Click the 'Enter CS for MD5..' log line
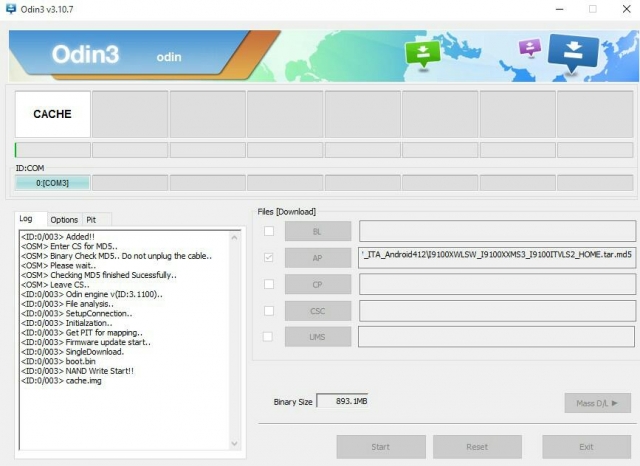This screenshot has height=466, width=640. click(x=69, y=246)
